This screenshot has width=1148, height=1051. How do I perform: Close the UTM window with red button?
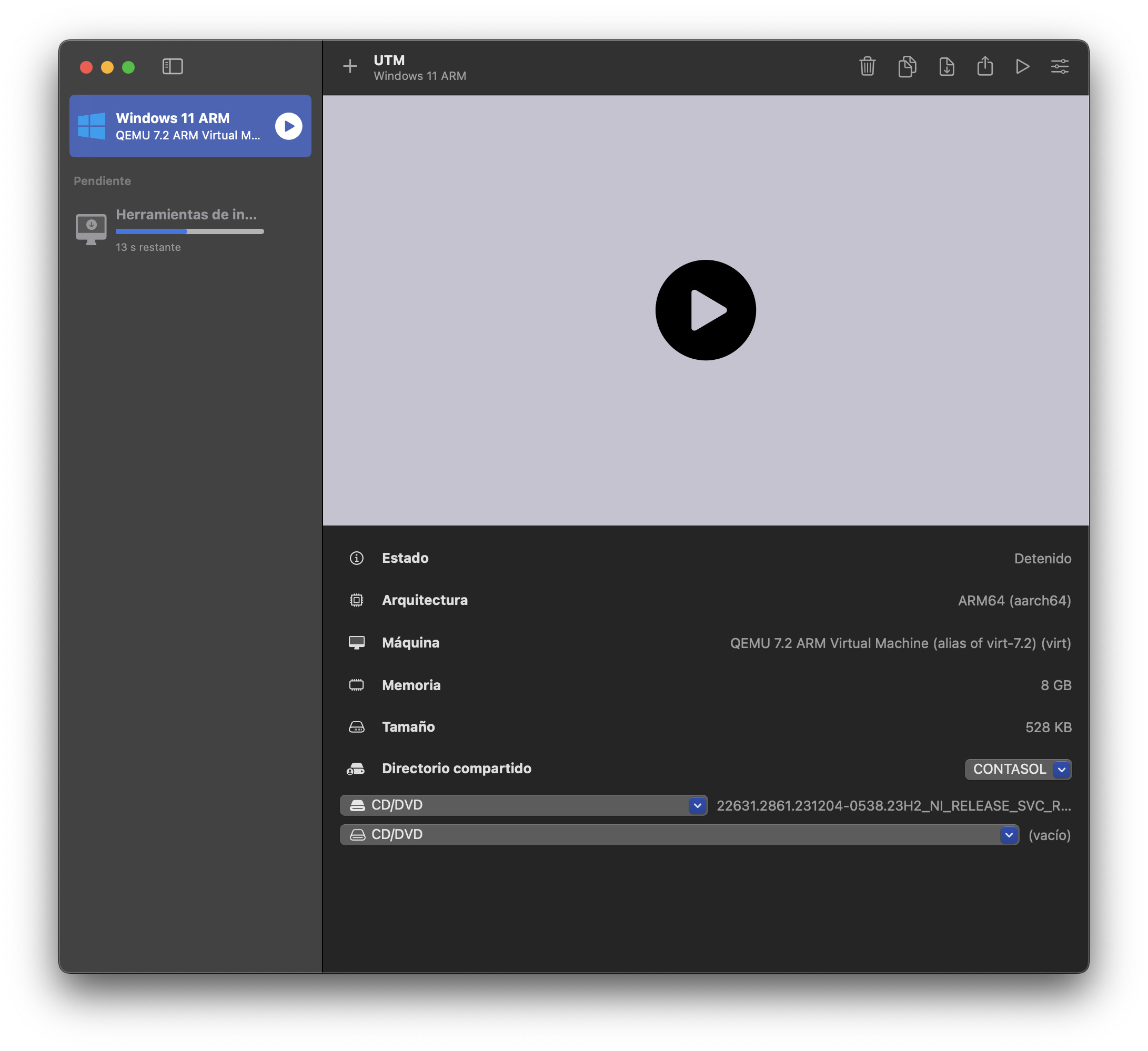(87, 67)
